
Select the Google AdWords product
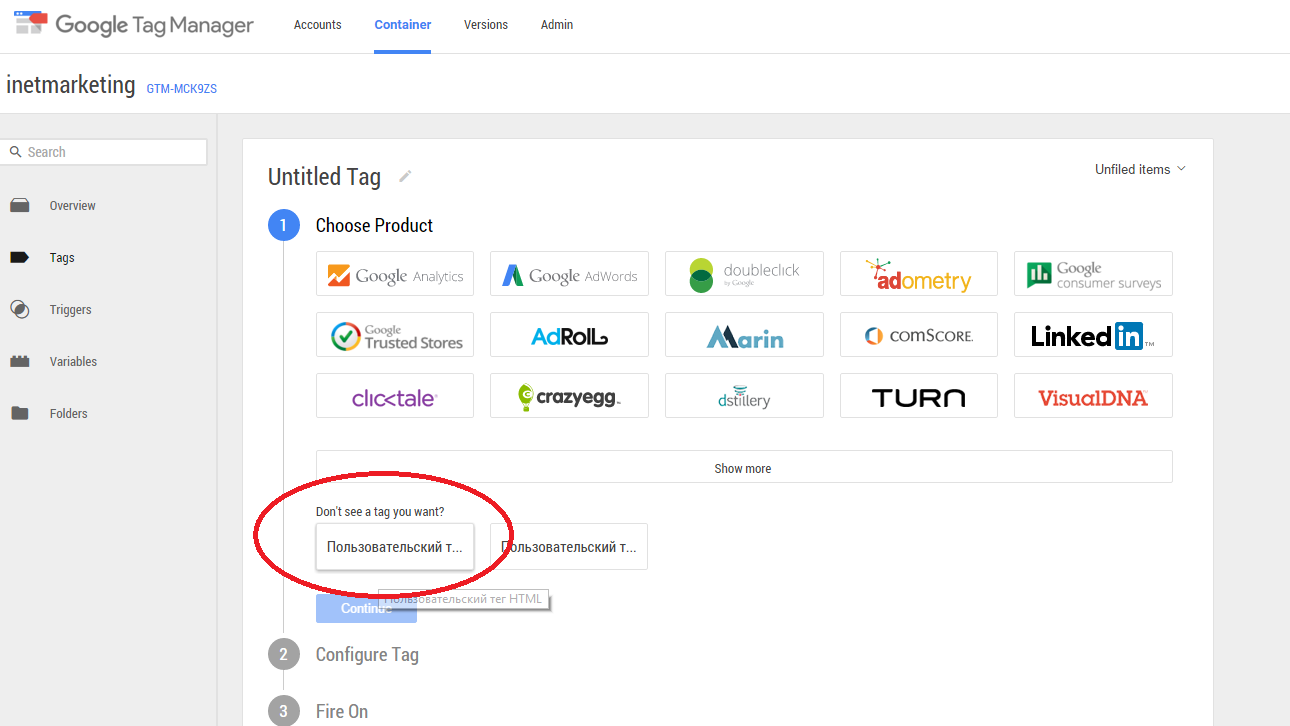[x=569, y=274]
